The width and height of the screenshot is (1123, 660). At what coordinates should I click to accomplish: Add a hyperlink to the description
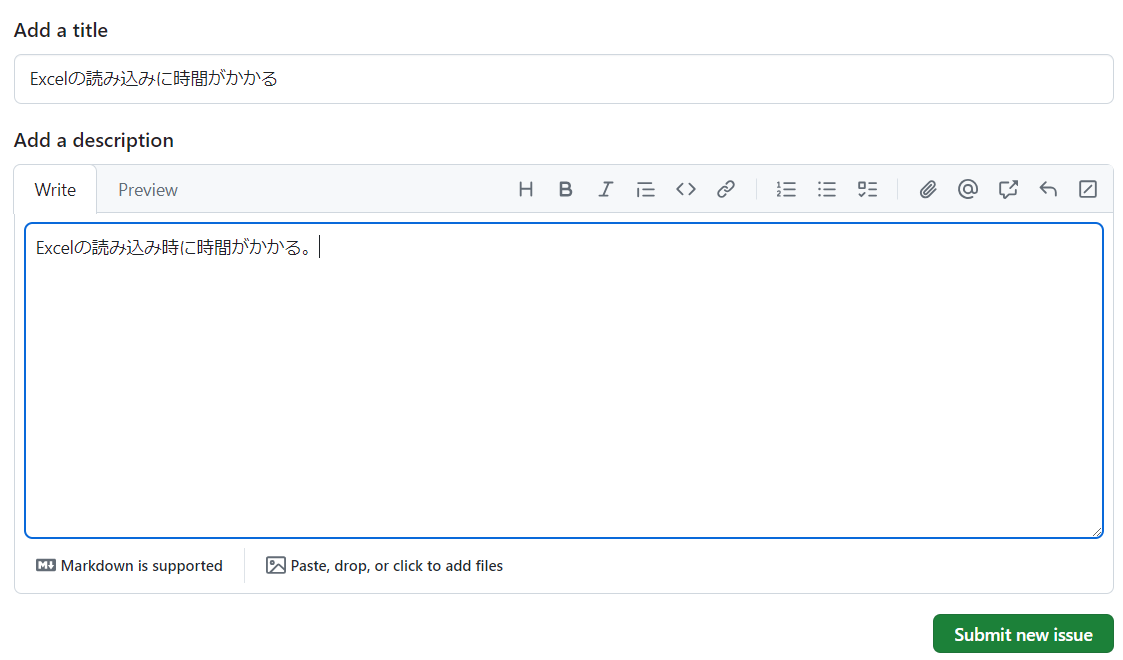click(x=726, y=189)
